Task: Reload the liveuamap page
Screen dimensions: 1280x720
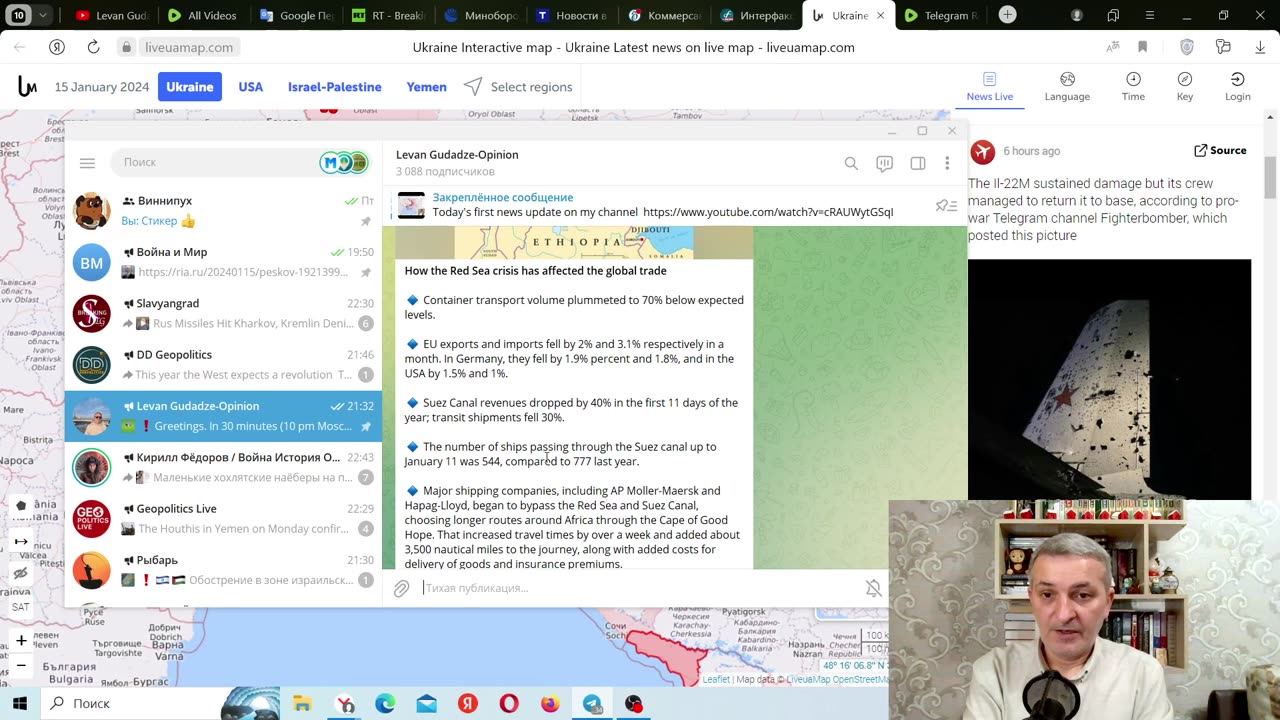Action: (93, 47)
